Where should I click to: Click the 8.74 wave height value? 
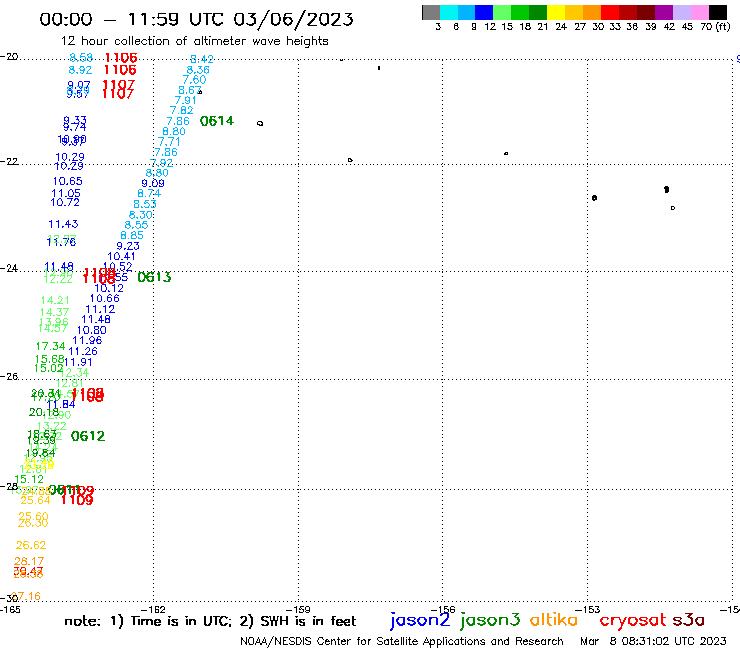pos(149,194)
